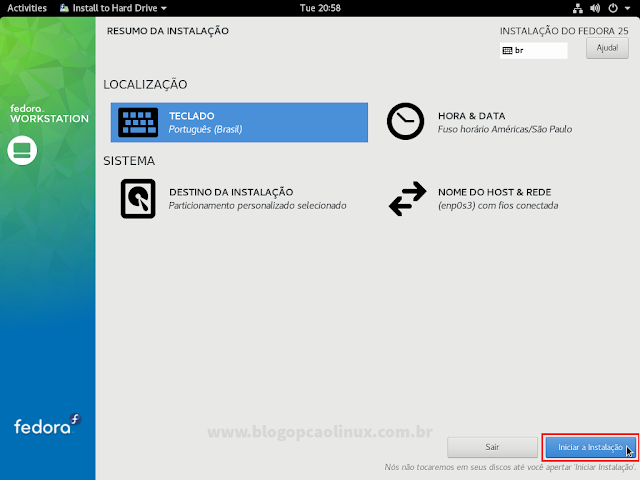Click the network status icon in top bar
The width and height of the screenshot is (640, 480).
(x=578, y=8)
